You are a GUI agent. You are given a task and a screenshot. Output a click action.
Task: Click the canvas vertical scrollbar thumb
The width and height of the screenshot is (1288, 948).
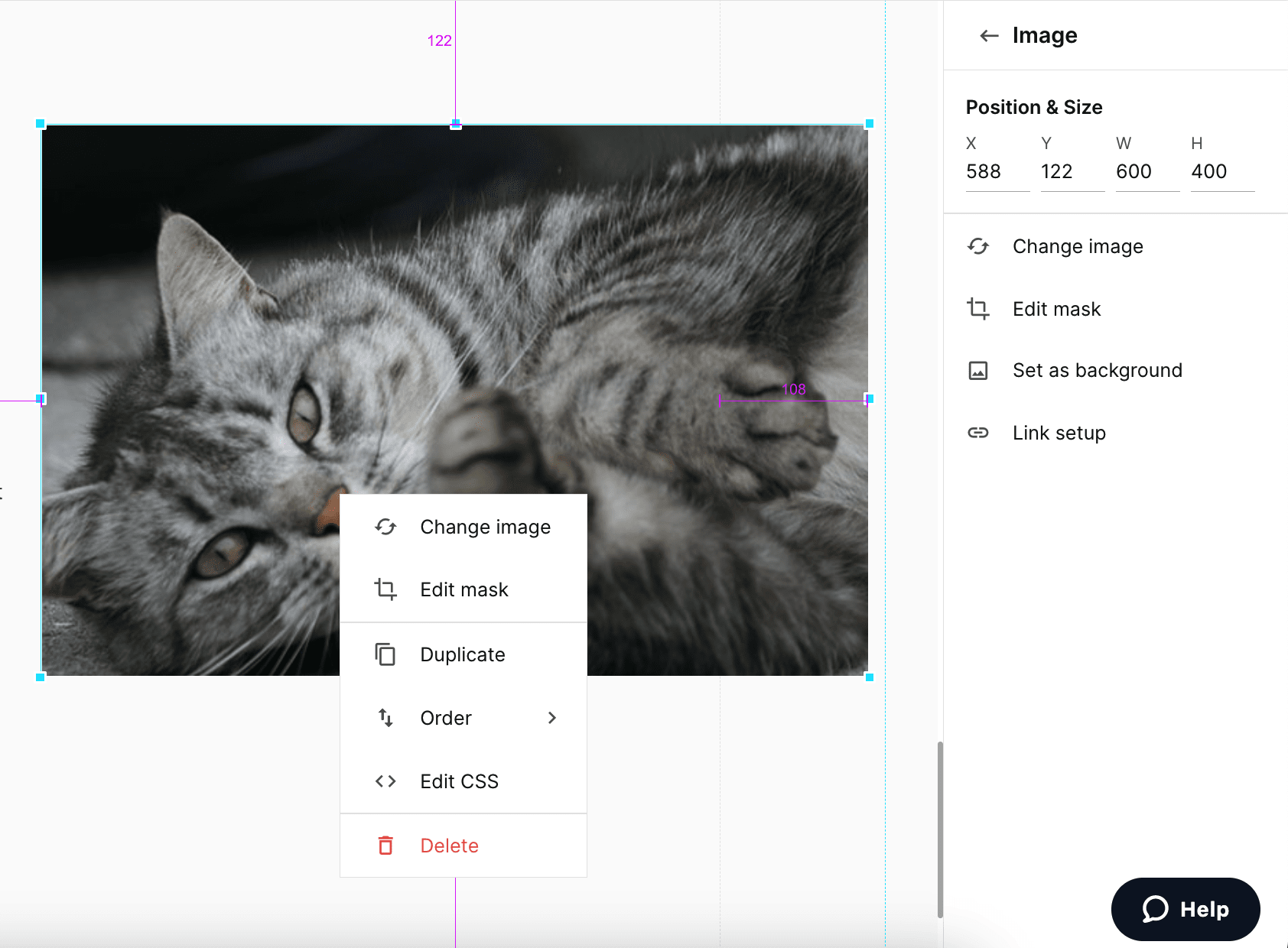pyautogui.click(x=940, y=829)
